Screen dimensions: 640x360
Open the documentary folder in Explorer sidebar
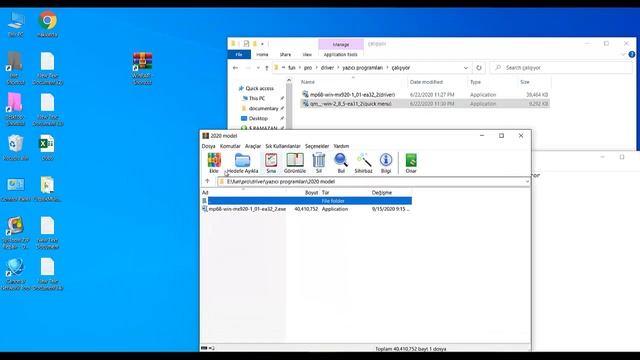point(263,108)
